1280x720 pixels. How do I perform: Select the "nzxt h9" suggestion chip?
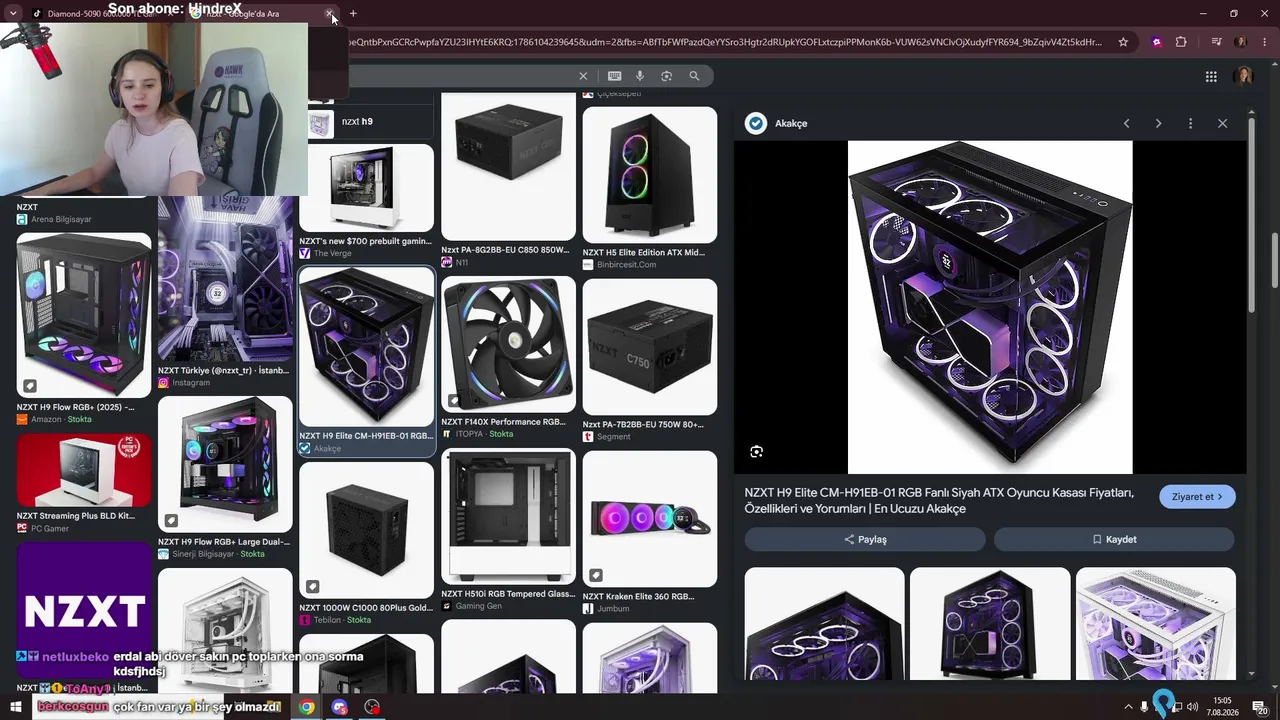370,122
